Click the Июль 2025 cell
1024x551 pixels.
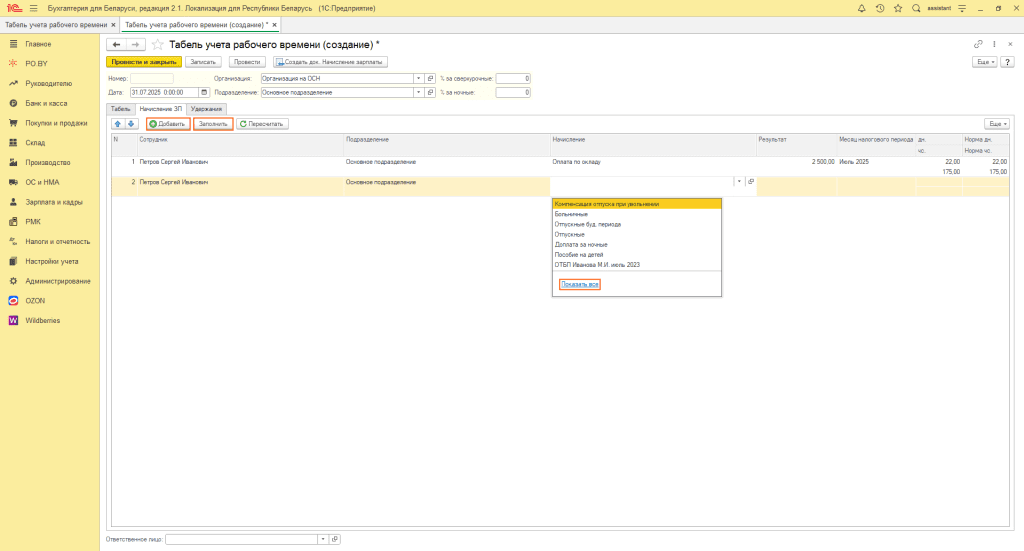(876, 162)
